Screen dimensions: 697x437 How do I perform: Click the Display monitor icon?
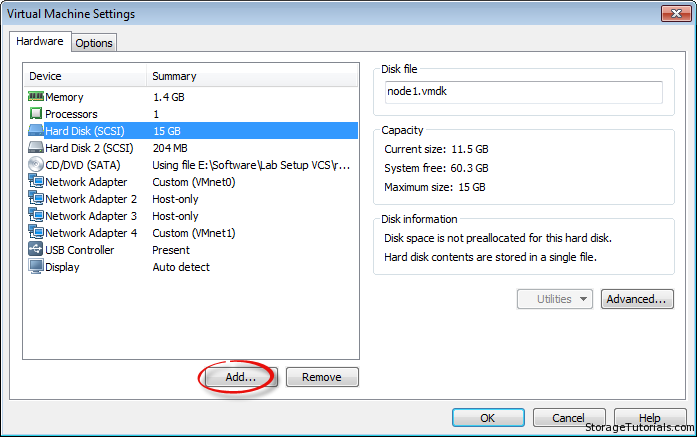(36, 267)
